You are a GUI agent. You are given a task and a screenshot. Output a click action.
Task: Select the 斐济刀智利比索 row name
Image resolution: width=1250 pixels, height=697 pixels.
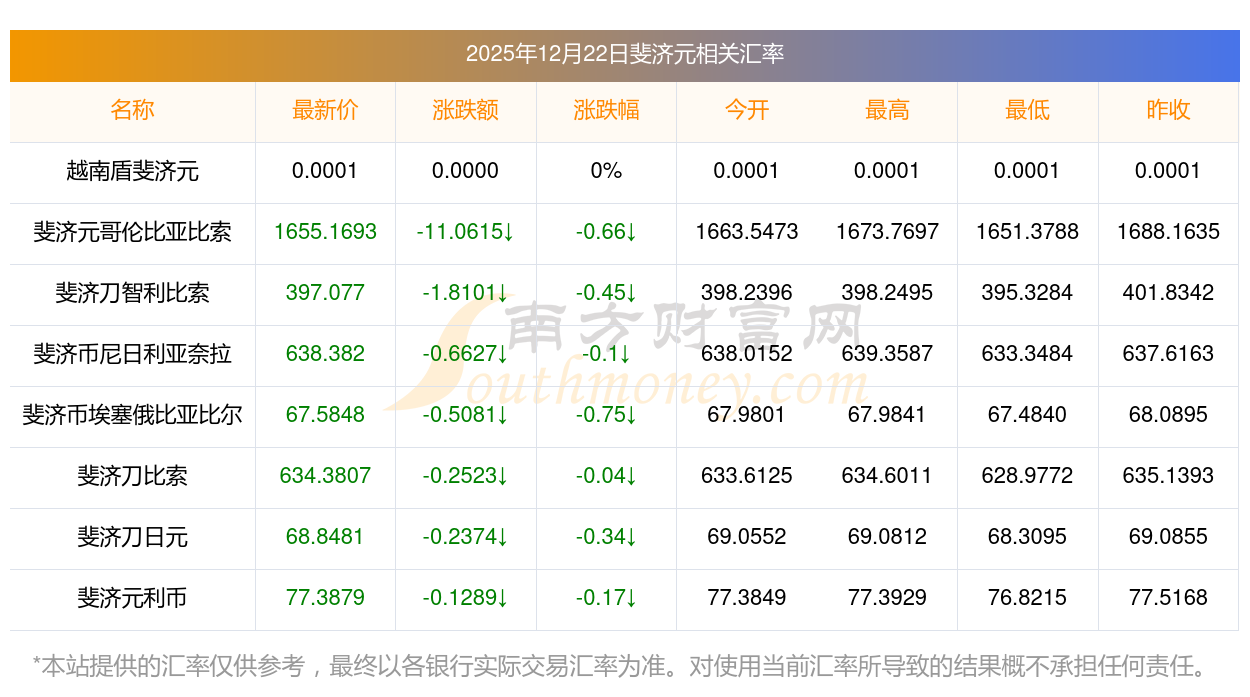click(x=132, y=294)
